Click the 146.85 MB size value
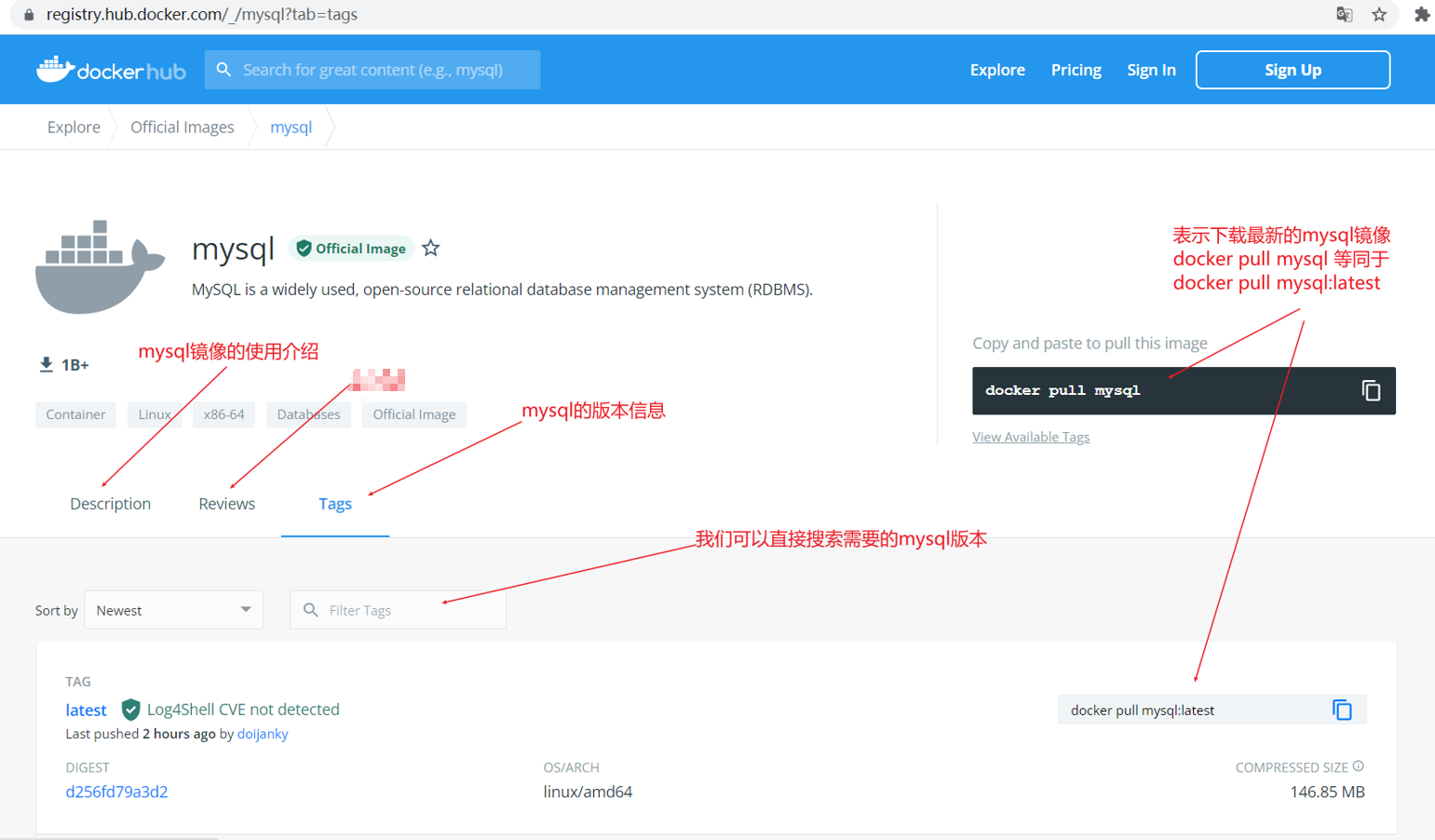Screen dimensions: 1435x840 pyautogui.click(x=1327, y=792)
